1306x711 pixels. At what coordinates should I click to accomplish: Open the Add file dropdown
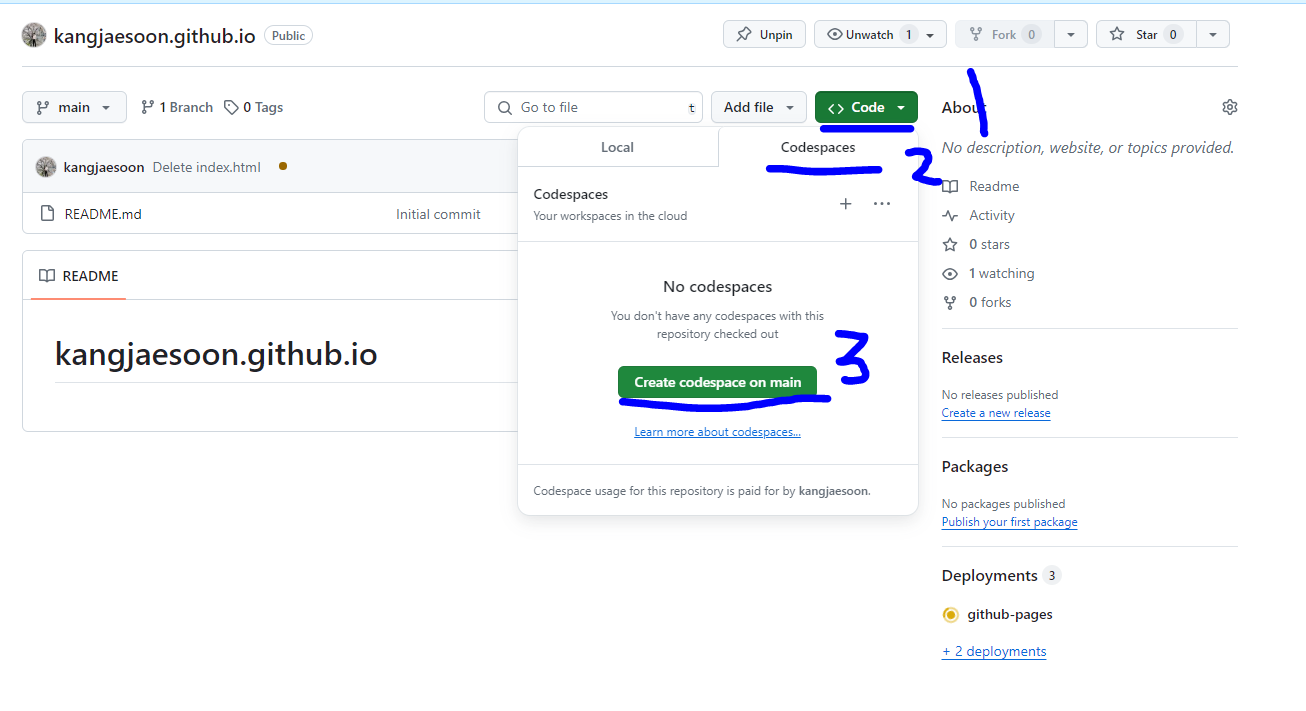759,107
